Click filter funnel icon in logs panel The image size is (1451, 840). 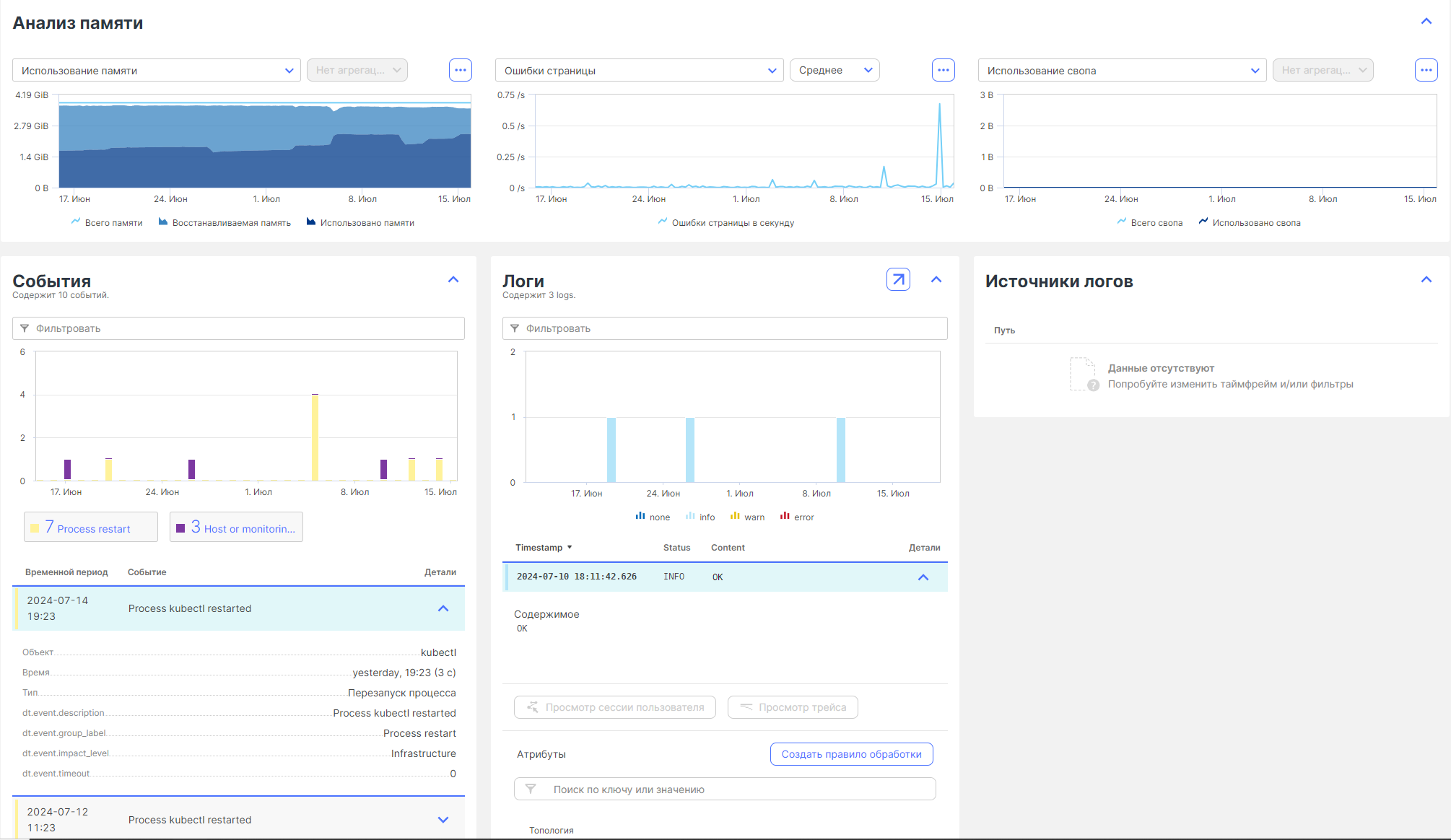(515, 328)
